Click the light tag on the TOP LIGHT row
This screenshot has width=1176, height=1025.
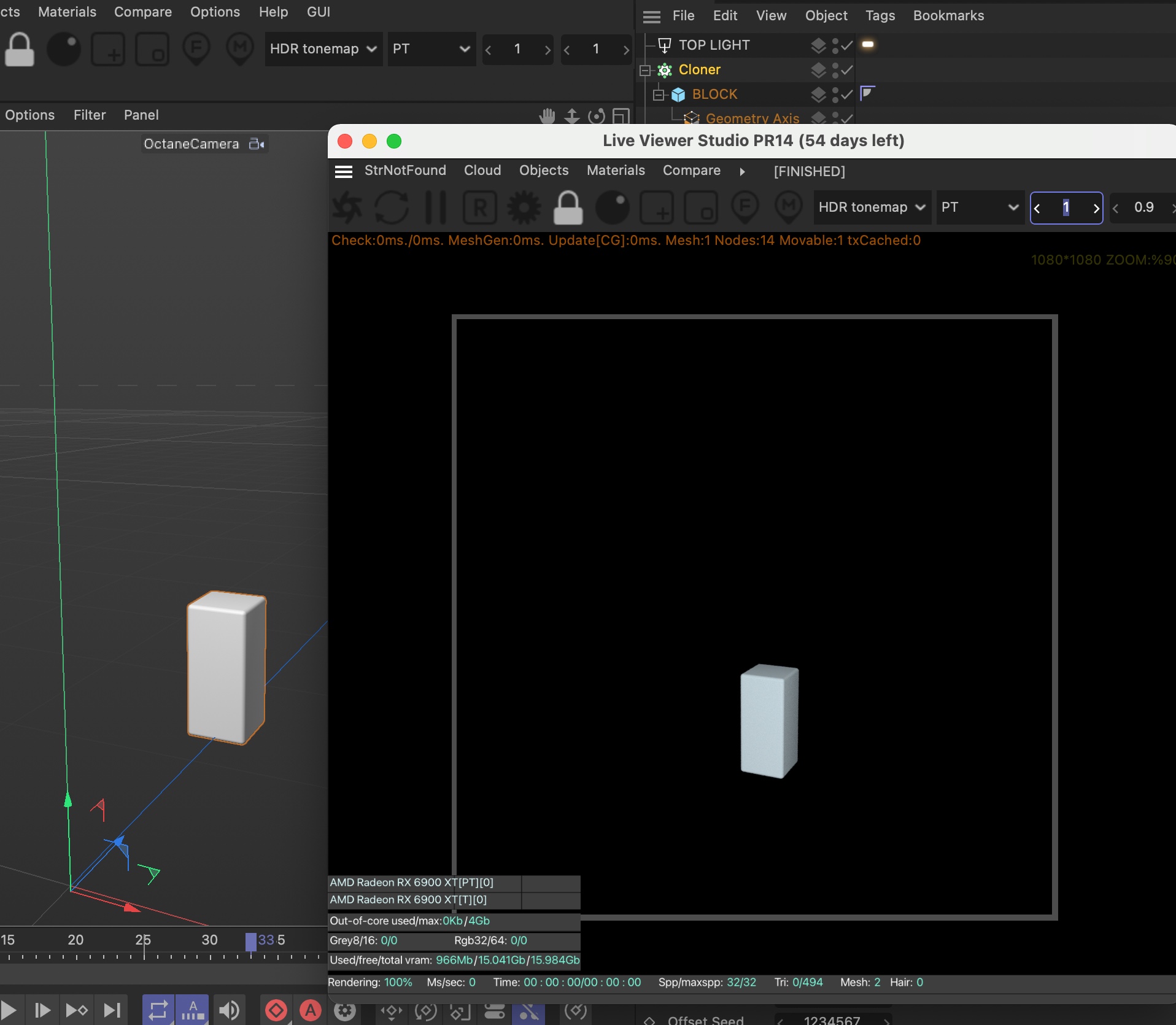point(868,44)
